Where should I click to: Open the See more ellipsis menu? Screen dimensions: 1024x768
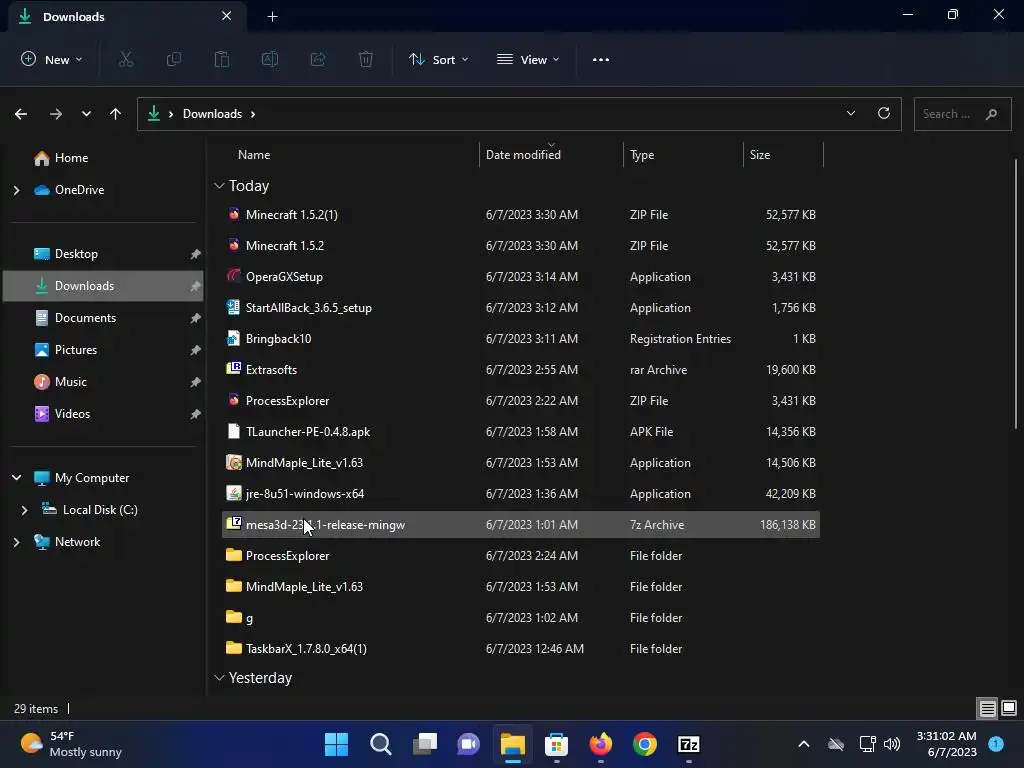[601, 59]
